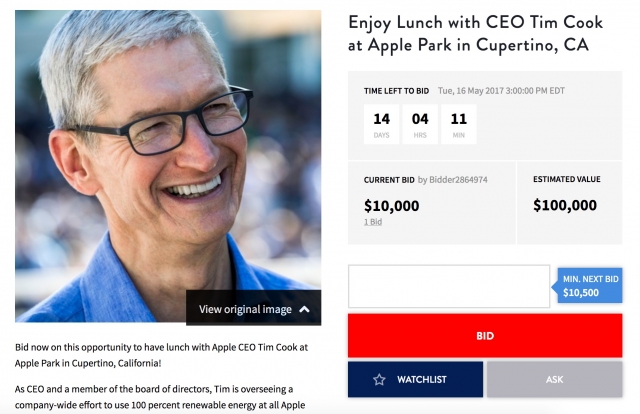Click the "As CEO and a member" paragraph
The width and height of the screenshot is (640, 414).
(x=162, y=396)
